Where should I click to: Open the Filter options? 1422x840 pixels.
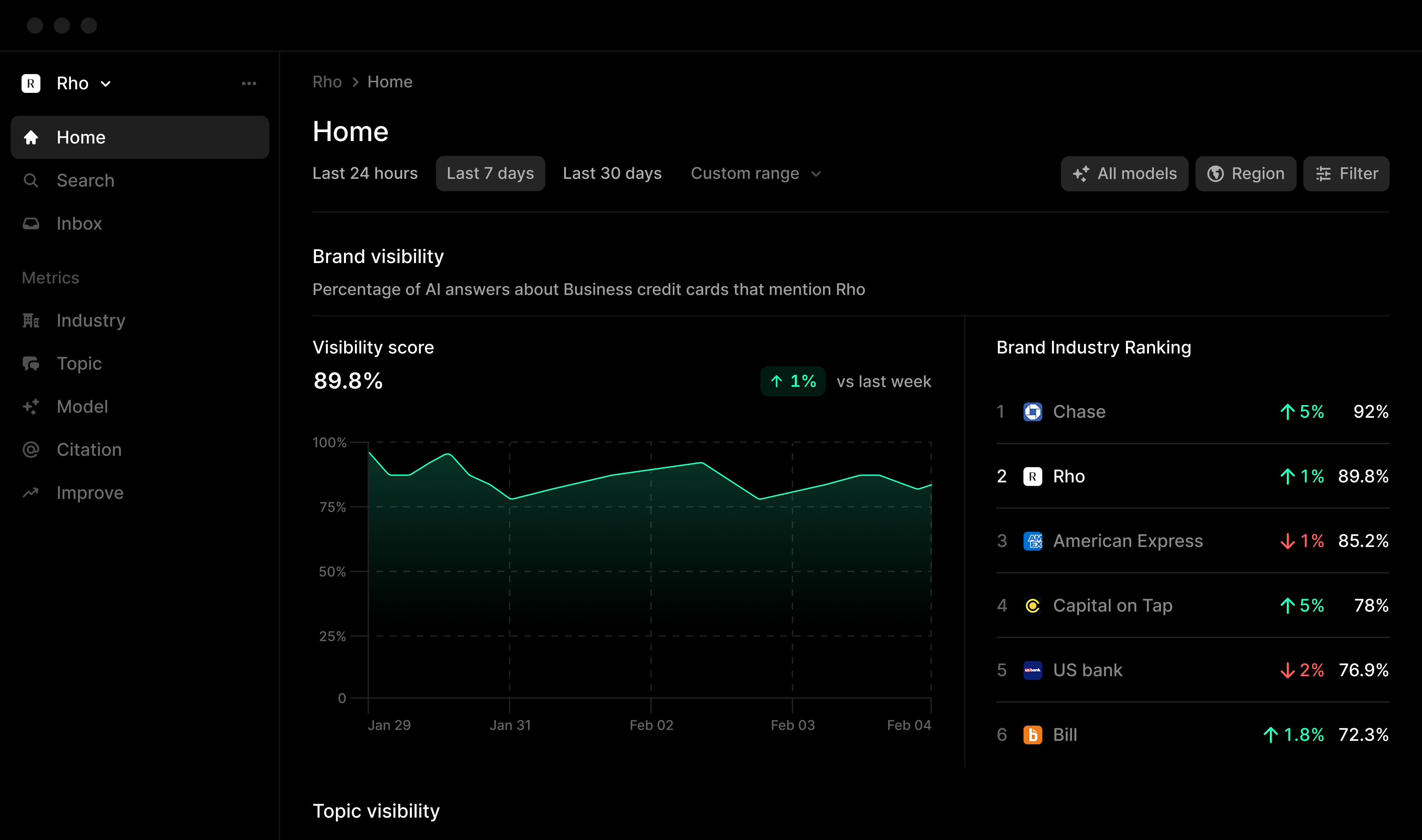coord(1346,173)
